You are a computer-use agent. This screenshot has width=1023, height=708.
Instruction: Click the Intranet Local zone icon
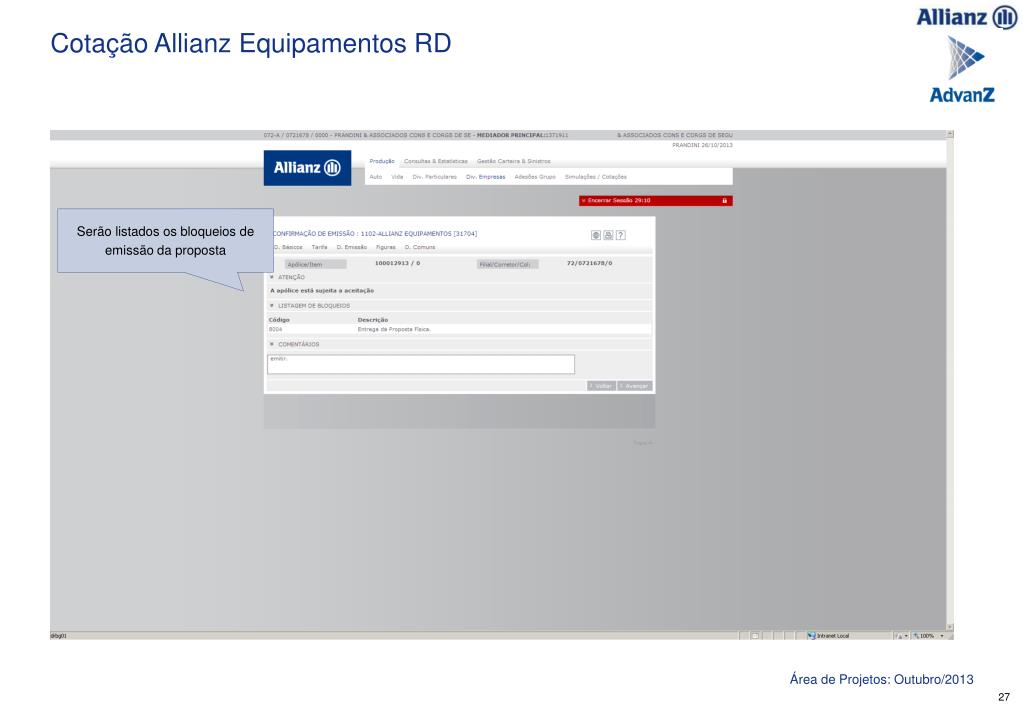coord(811,636)
